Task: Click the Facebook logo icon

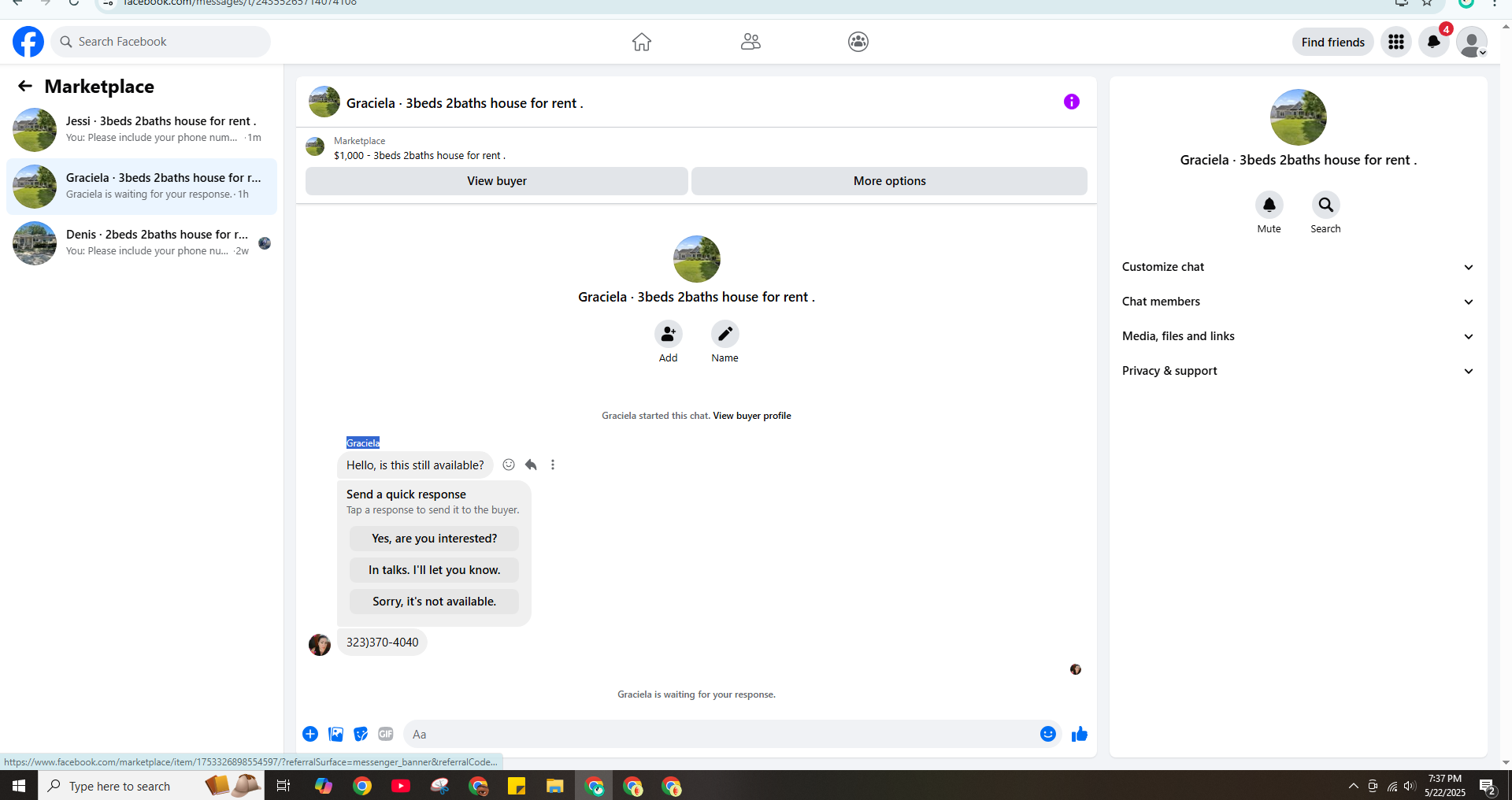Action: 28,42
